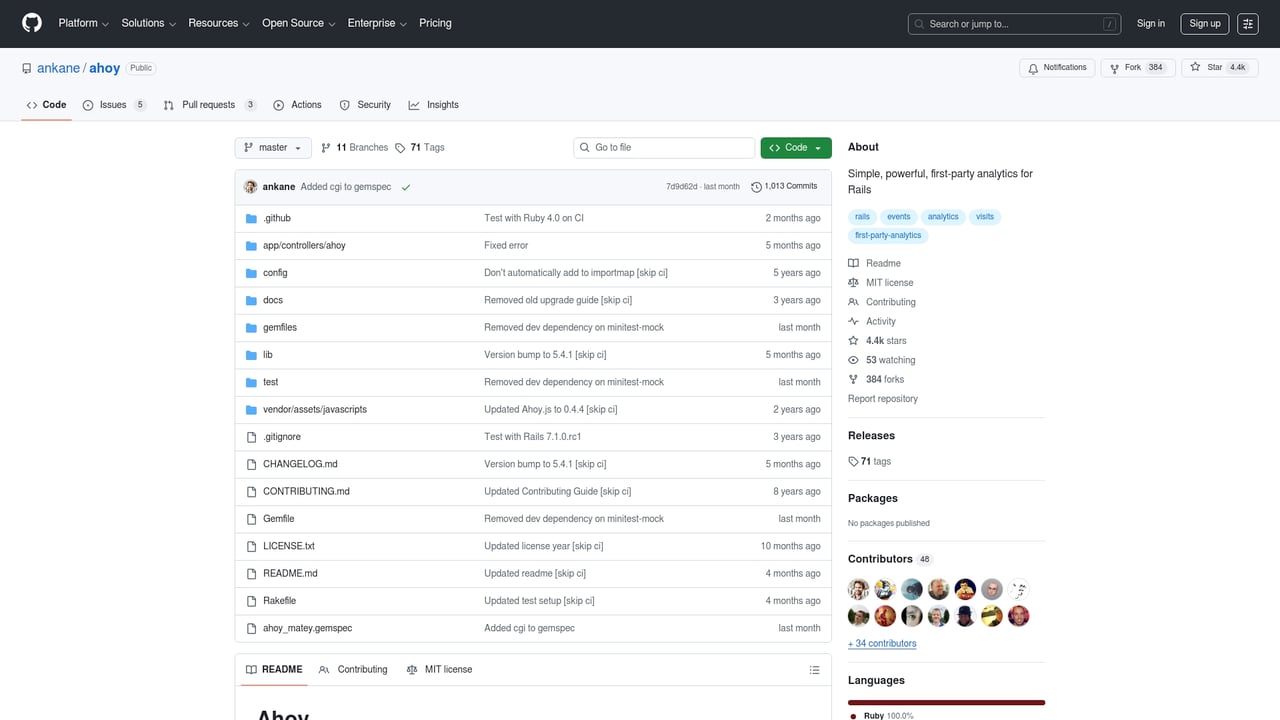This screenshot has width=1280, height=720.
Task: Click the GitHub logo icon
Action: (x=32, y=23)
